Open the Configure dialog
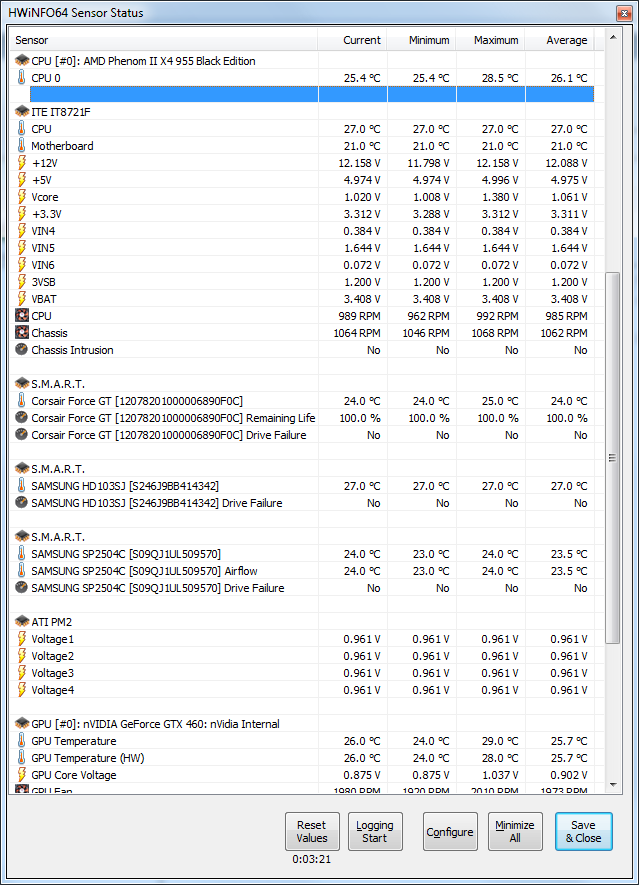Image resolution: width=639 pixels, height=885 pixels. click(450, 831)
